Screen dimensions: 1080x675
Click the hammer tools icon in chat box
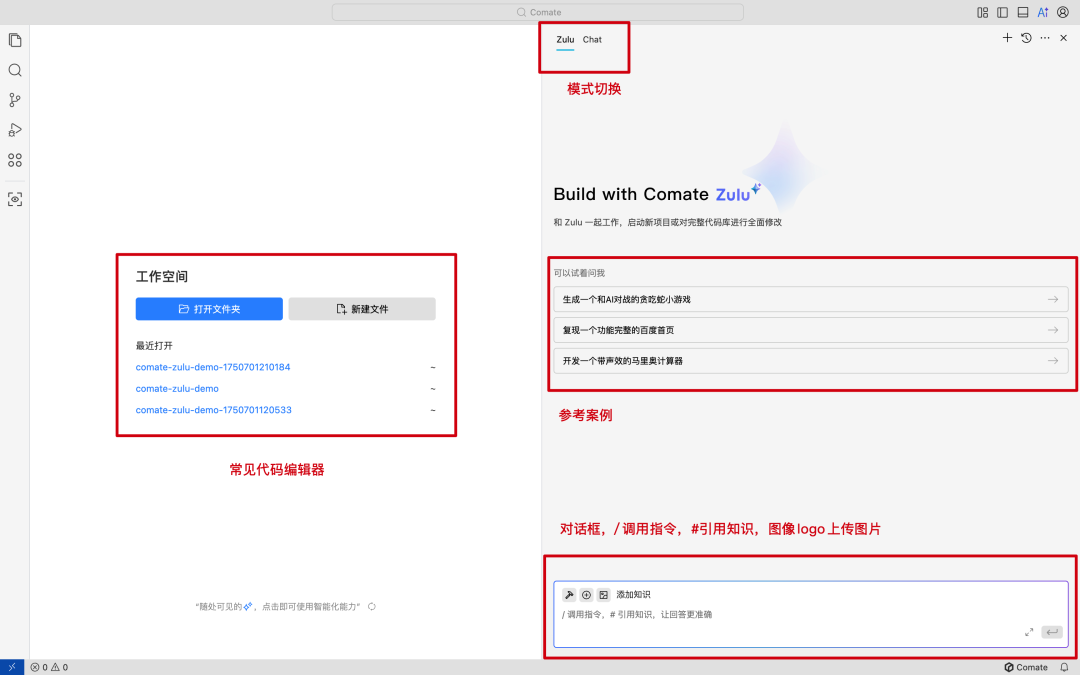pos(569,594)
